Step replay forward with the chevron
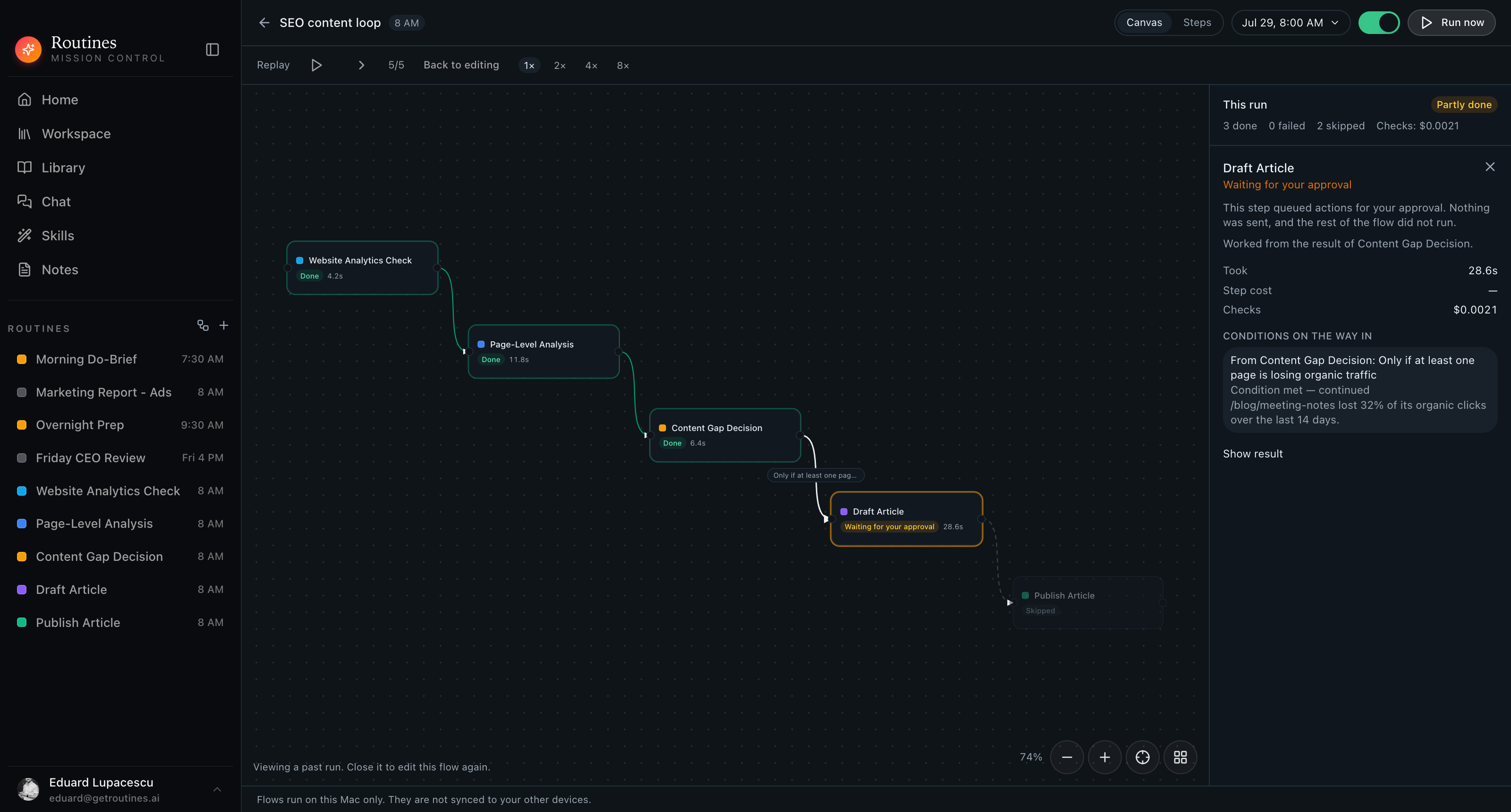Image resolution: width=1511 pixels, height=812 pixels. [x=361, y=65]
